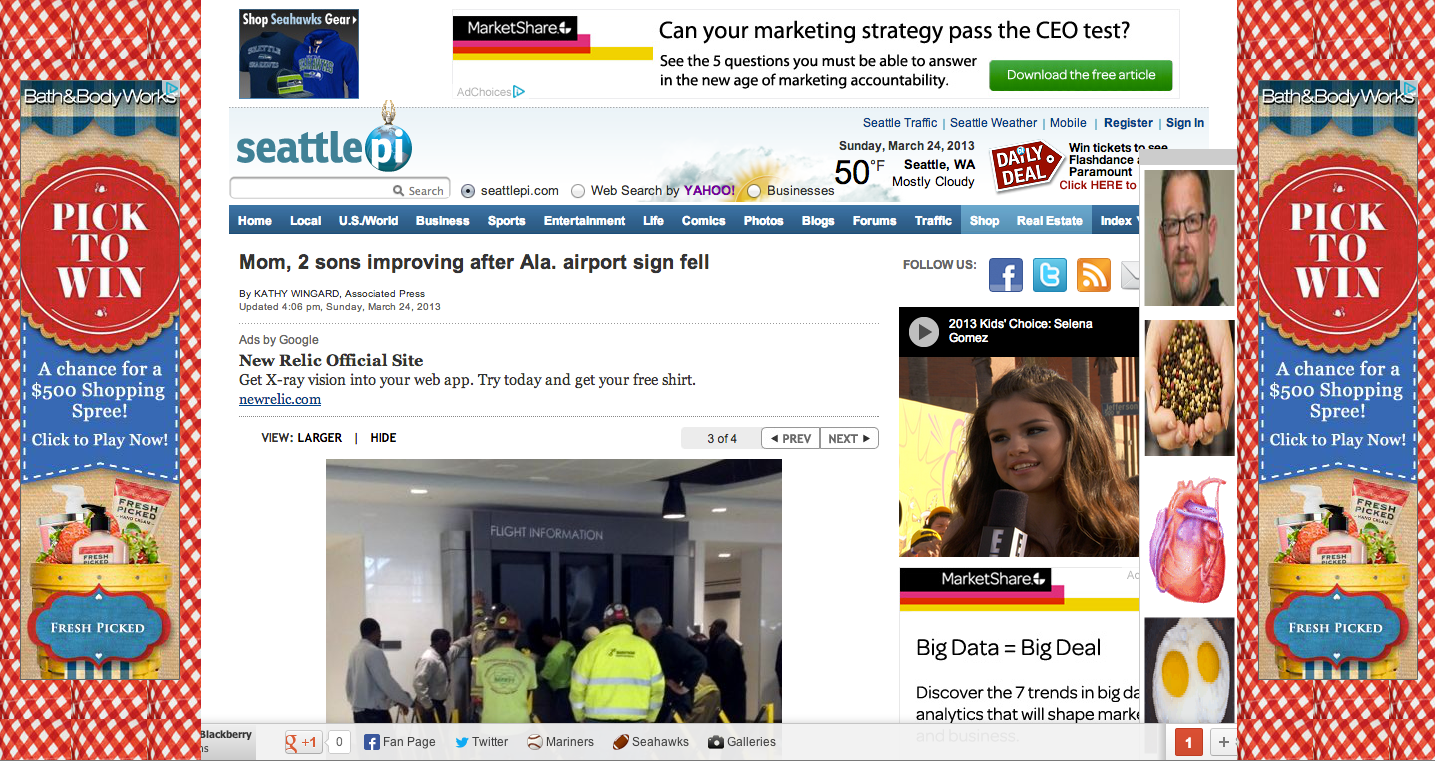Open the Twitter follow icon
The height and width of the screenshot is (761, 1435).
click(1050, 275)
